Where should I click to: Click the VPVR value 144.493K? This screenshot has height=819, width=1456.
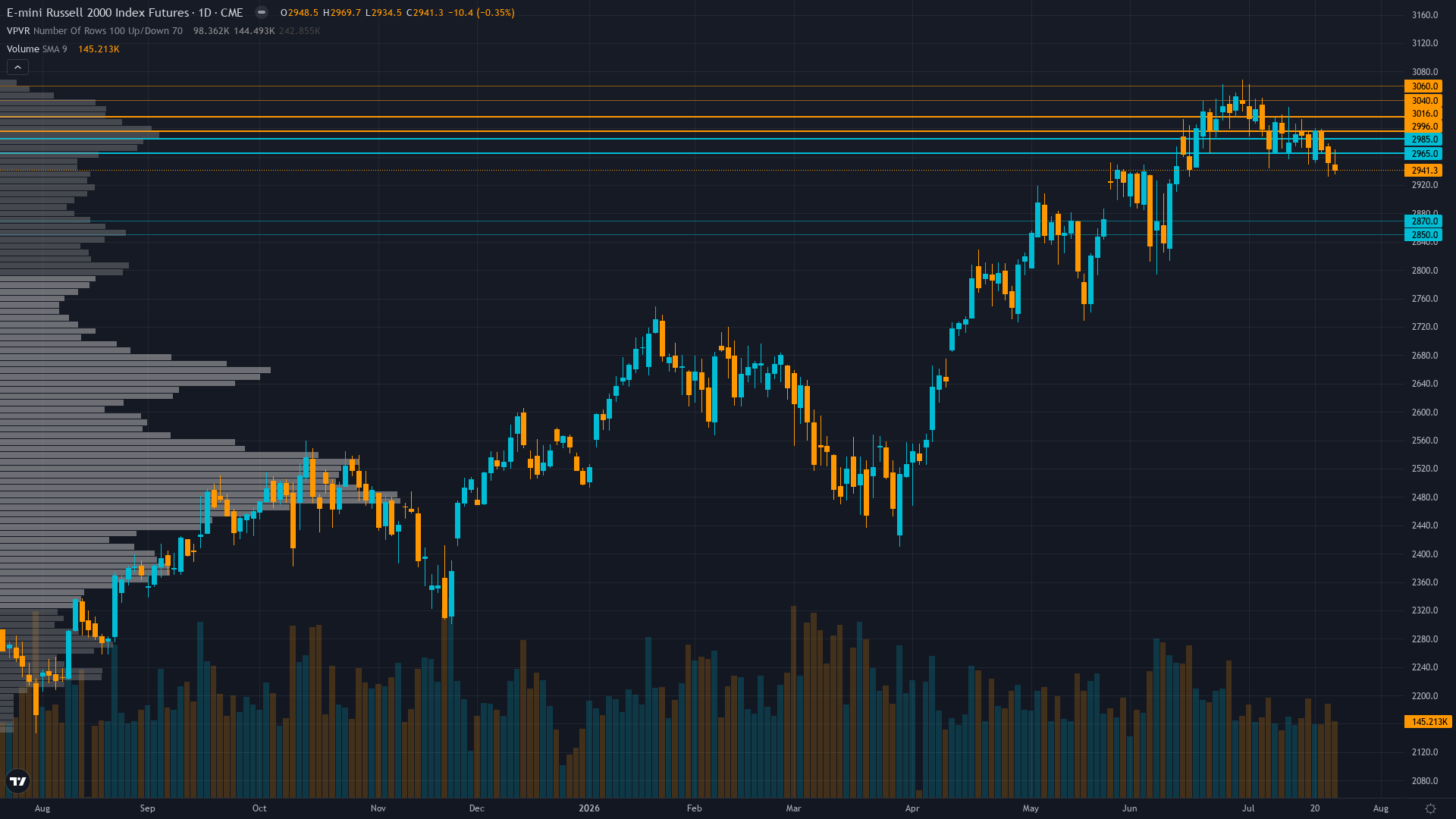254,31
